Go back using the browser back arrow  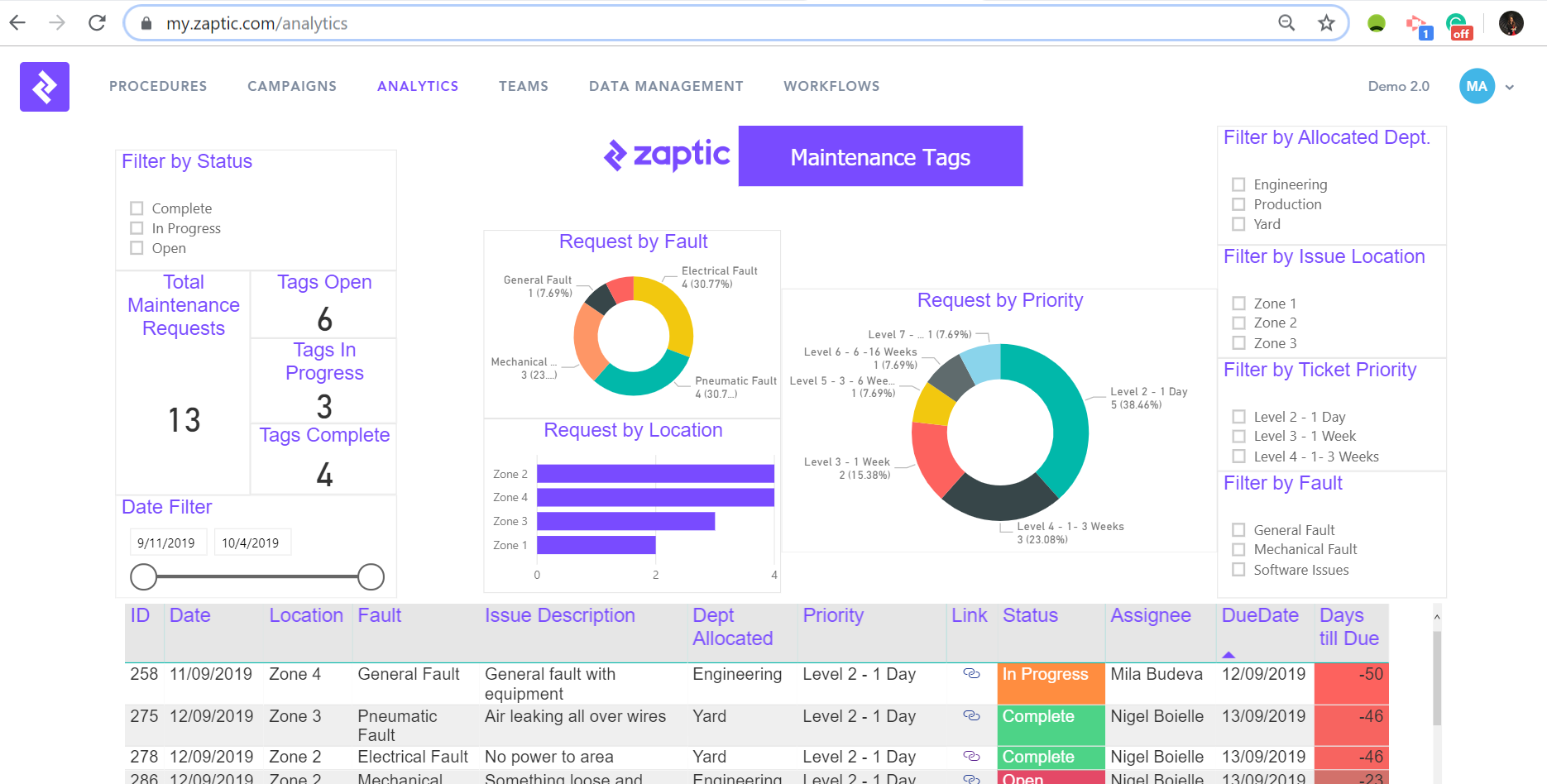(x=18, y=23)
